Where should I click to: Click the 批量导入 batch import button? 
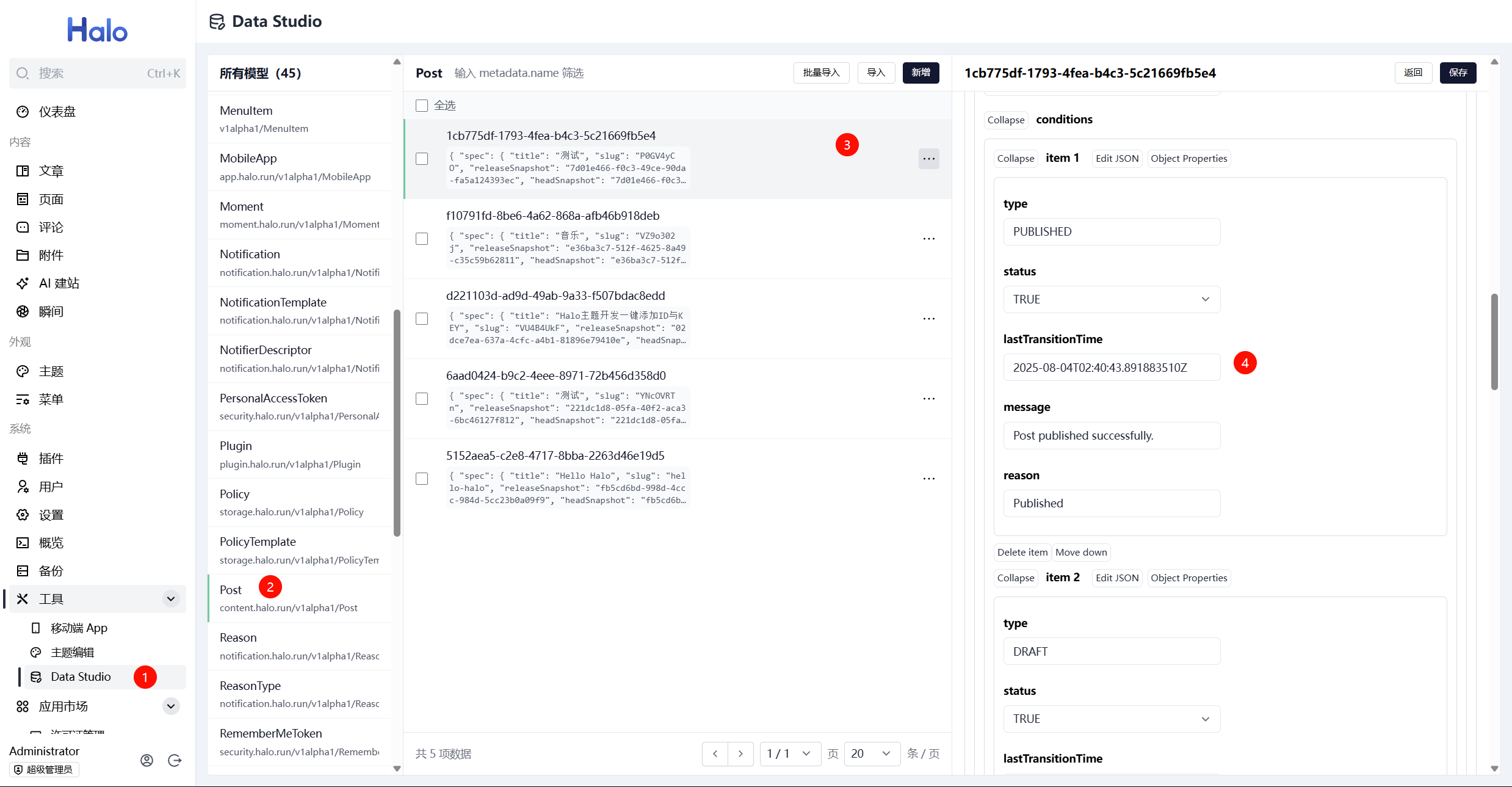pyautogui.click(x=821, y=73)
